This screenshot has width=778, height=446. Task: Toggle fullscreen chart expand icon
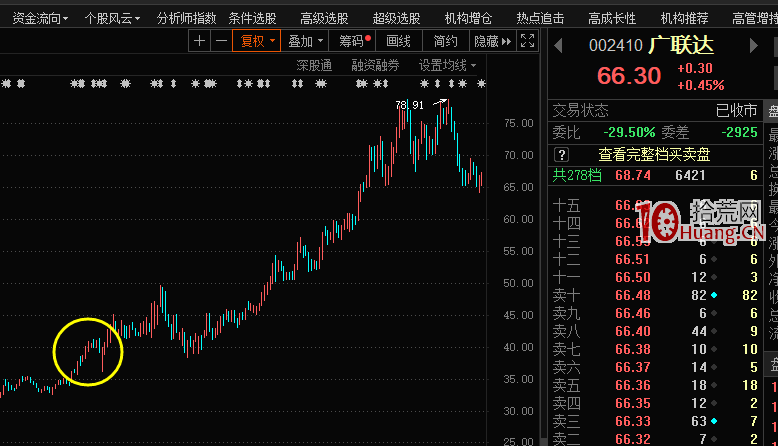click(x=527, y=41)
